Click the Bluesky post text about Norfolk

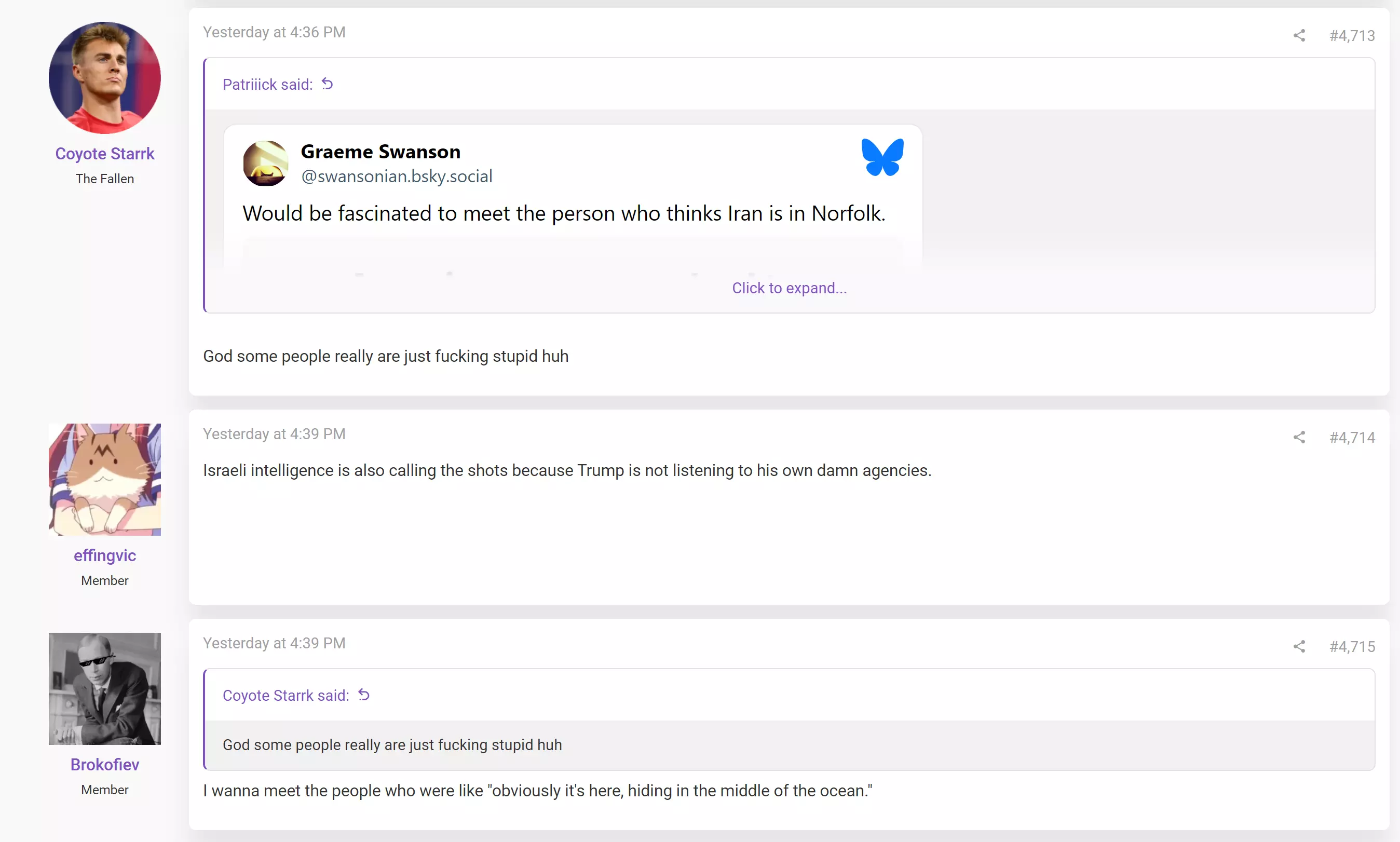click(564, 214)
